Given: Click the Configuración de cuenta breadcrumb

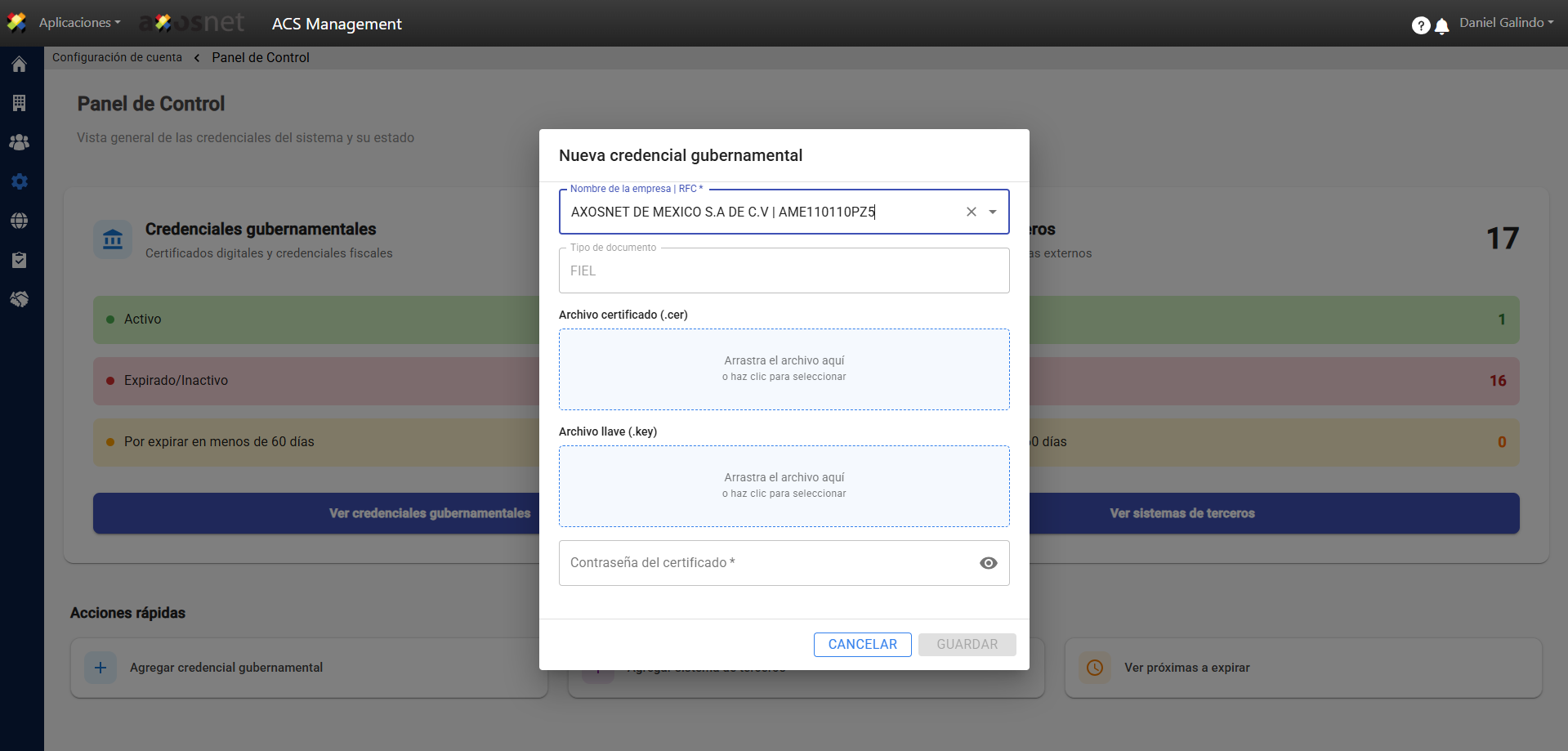Looking at the screenshot, I should pyautogui.click(x=117, y=57).
